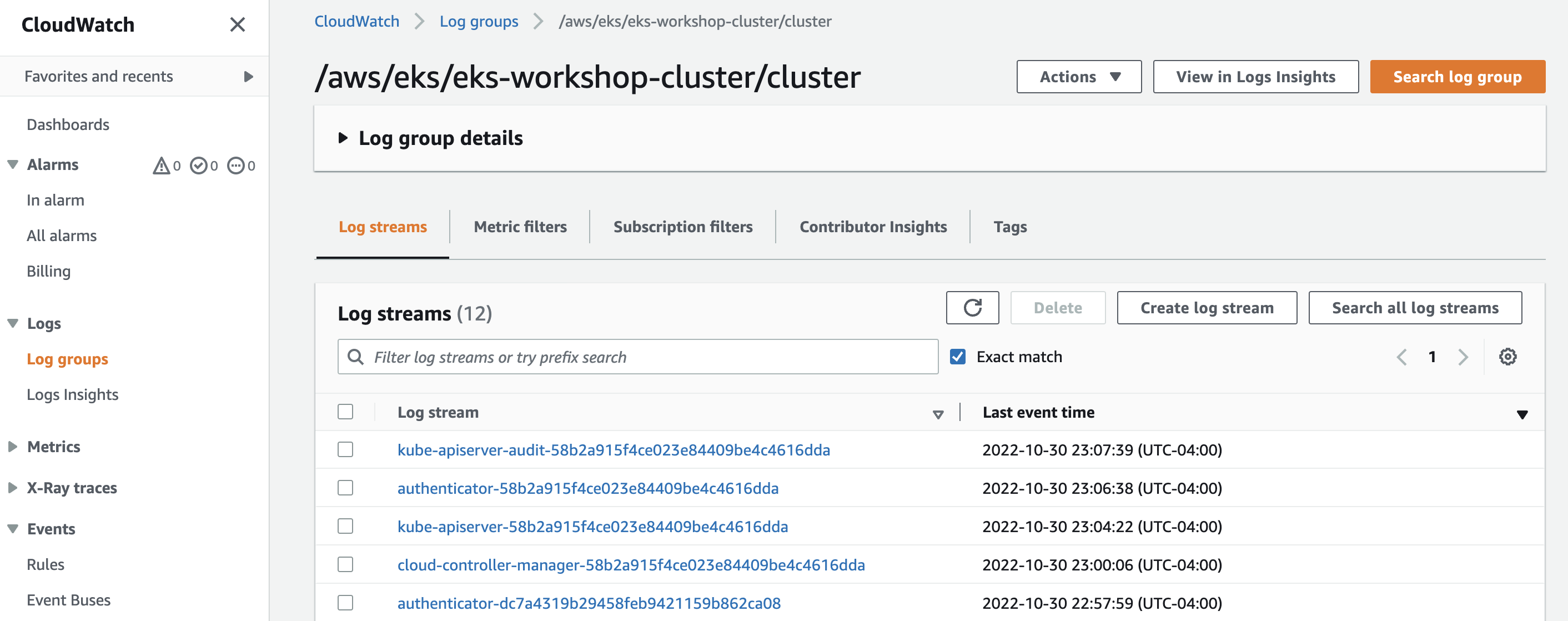Expand the Log group details section
1568x621 pixels.
[343, 138]
